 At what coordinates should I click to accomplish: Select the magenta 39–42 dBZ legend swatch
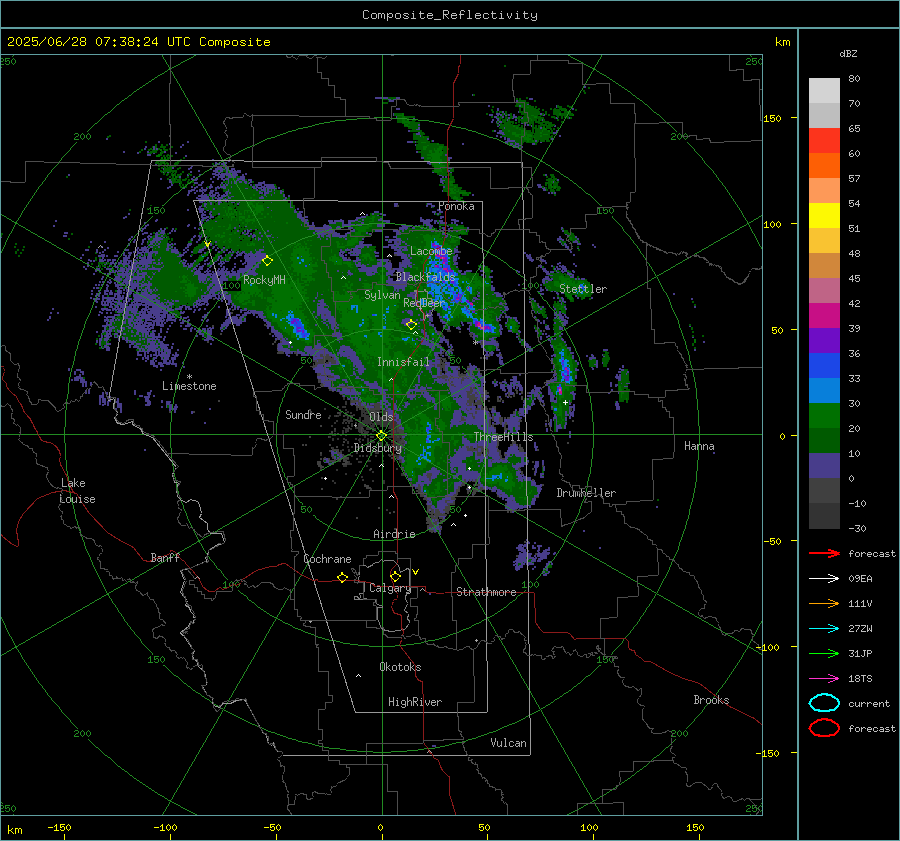824,316
